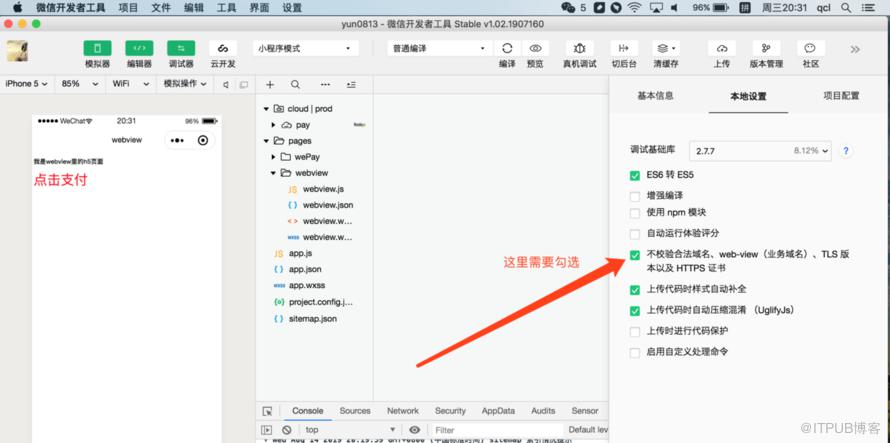Viewport: 890px width, 443px height.
Task: Mute simulator sound icon
Action: tap(226, 85)
